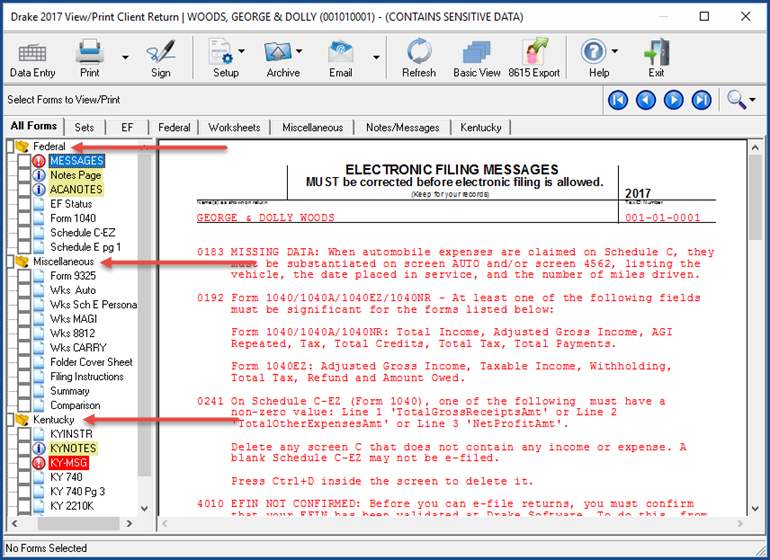Open the Print dropdown arrow
Viewport: 770px width, 560px height.
(125, 57)
